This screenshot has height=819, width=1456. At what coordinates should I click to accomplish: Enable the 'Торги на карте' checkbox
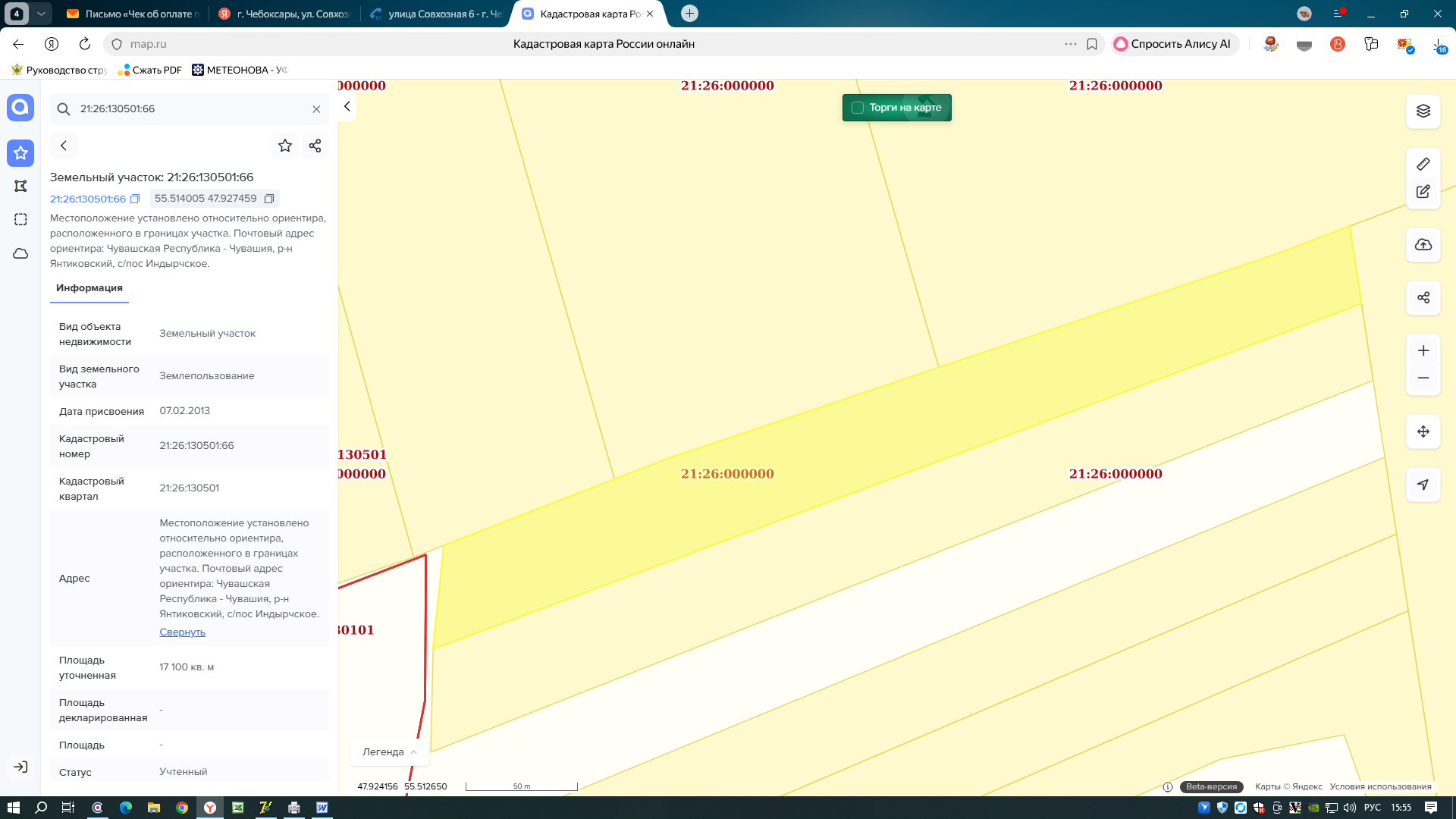tap(858, 108)
